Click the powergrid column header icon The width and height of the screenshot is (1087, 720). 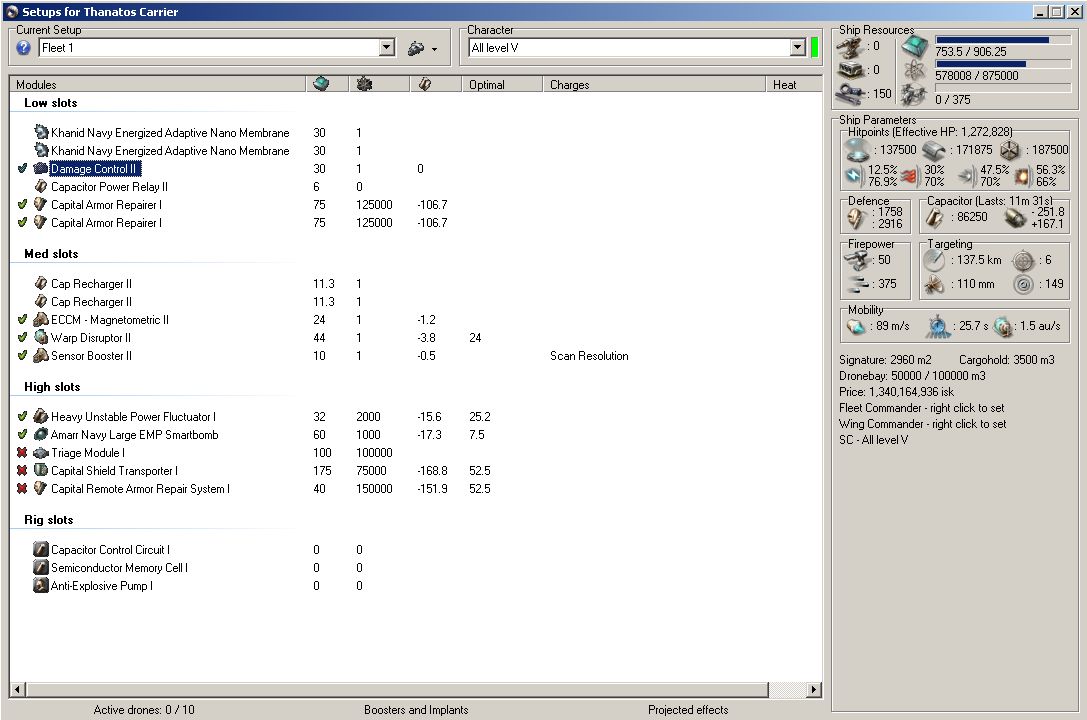364,84
